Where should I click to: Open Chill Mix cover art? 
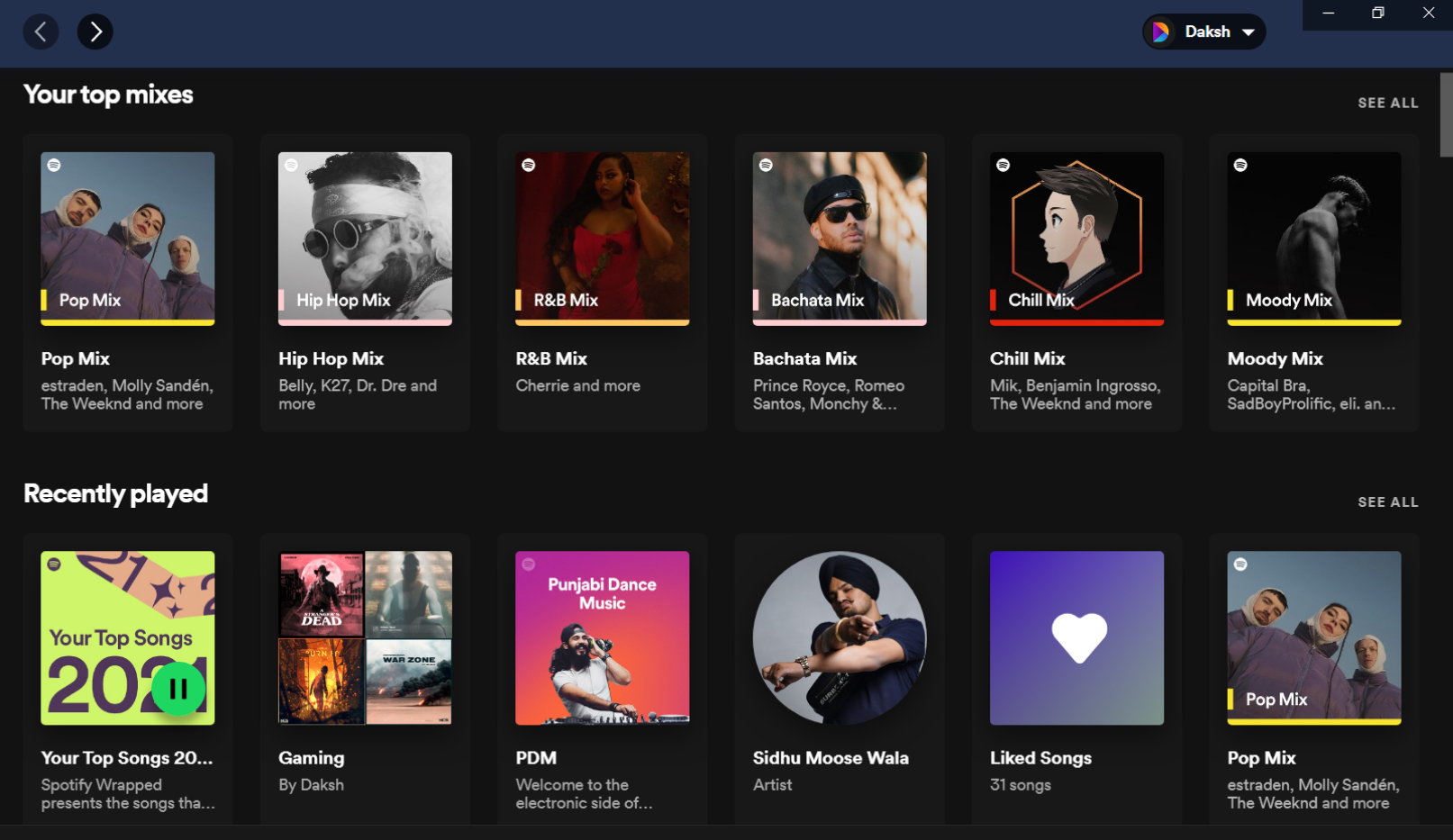click(1076, 239)
